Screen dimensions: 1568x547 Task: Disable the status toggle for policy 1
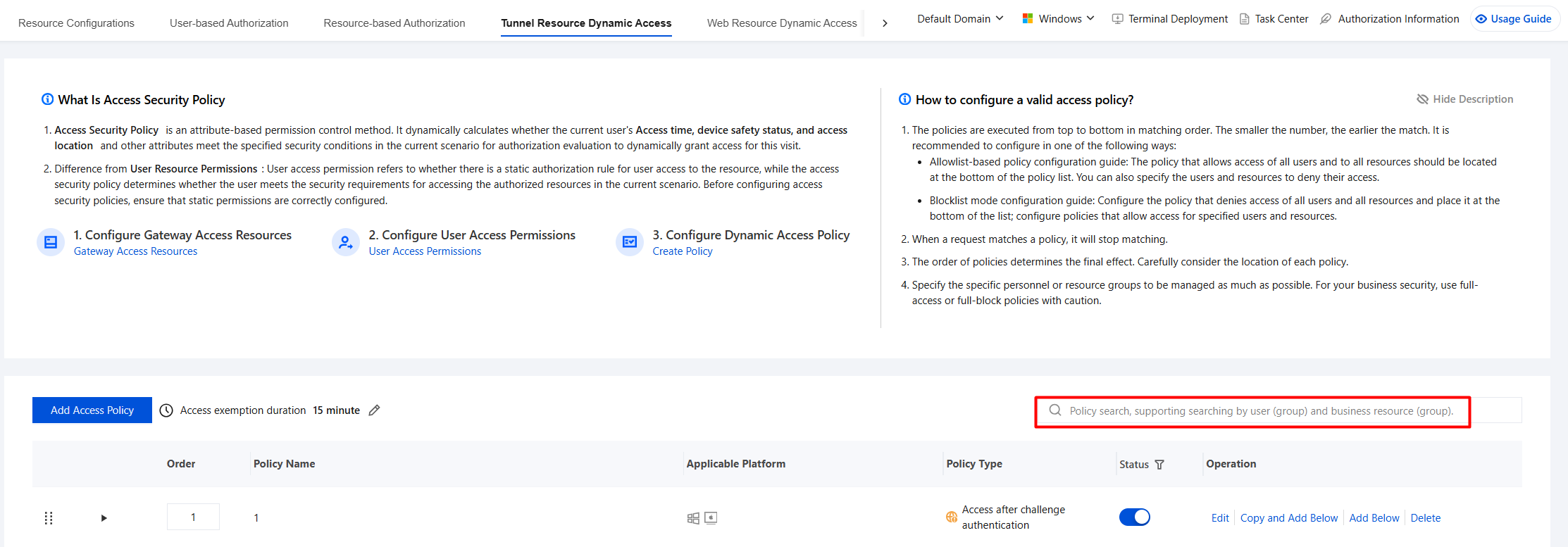1135,517
